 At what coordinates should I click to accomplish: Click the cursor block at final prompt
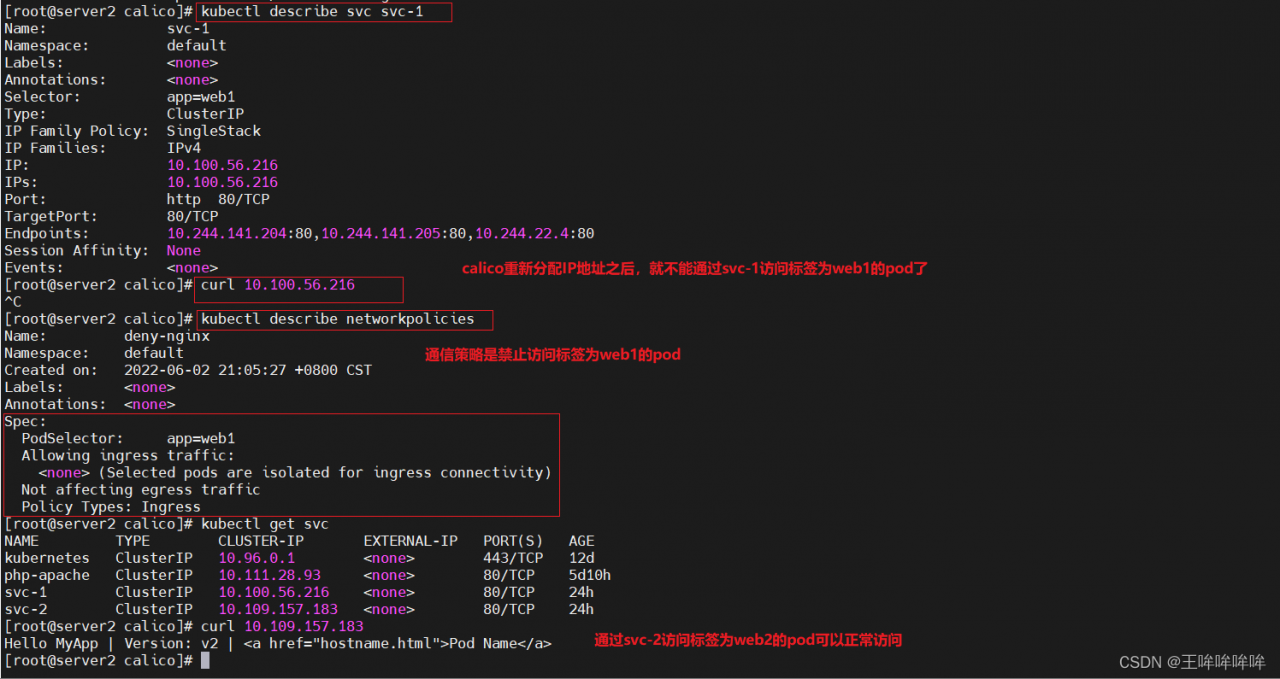point(205,660)
